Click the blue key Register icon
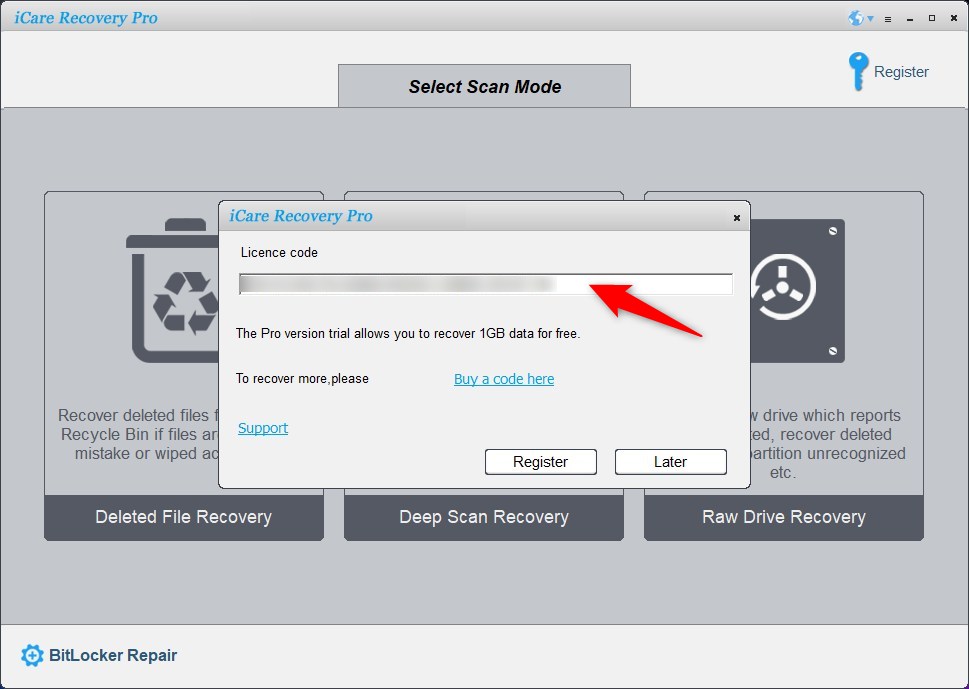969x689 pixels. [x=858, y=71]
